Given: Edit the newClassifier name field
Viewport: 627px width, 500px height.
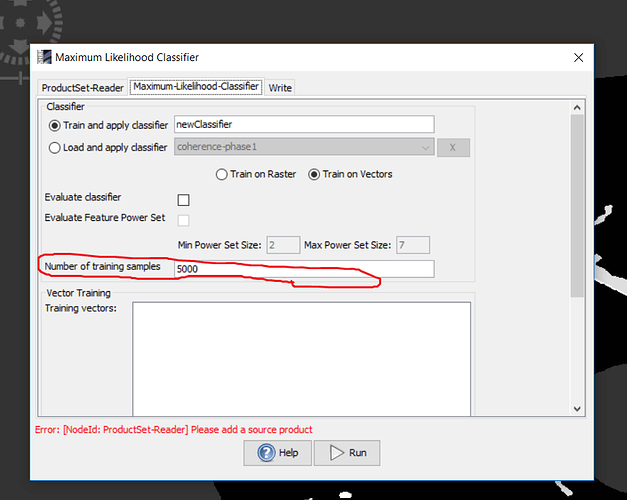Looking at the screenshot, I should (304, 124).
